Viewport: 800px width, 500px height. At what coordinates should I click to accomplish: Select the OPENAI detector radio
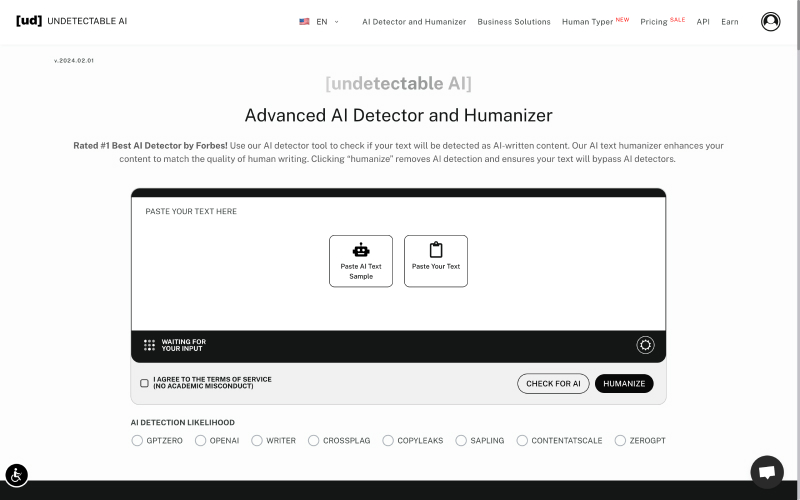[x=201, y=440]
